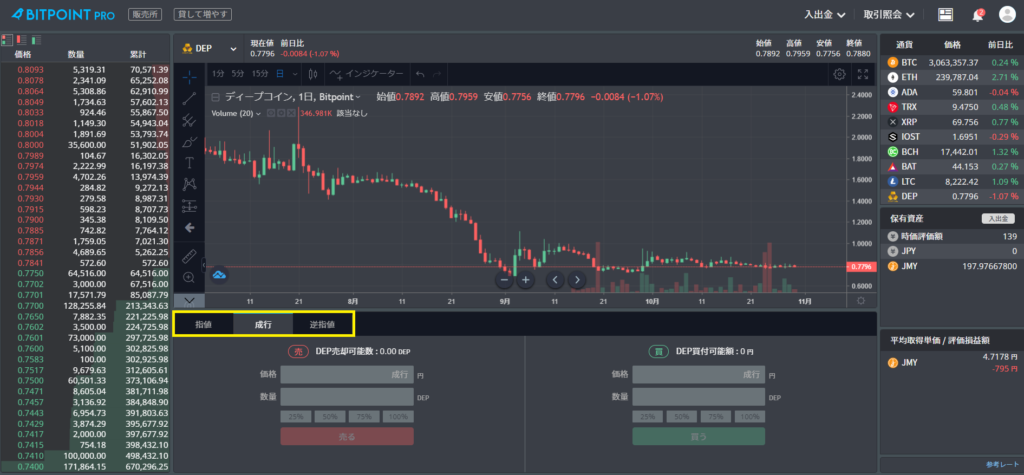
Task: Switch chart interval to 1分
Action: click(218, 74)
